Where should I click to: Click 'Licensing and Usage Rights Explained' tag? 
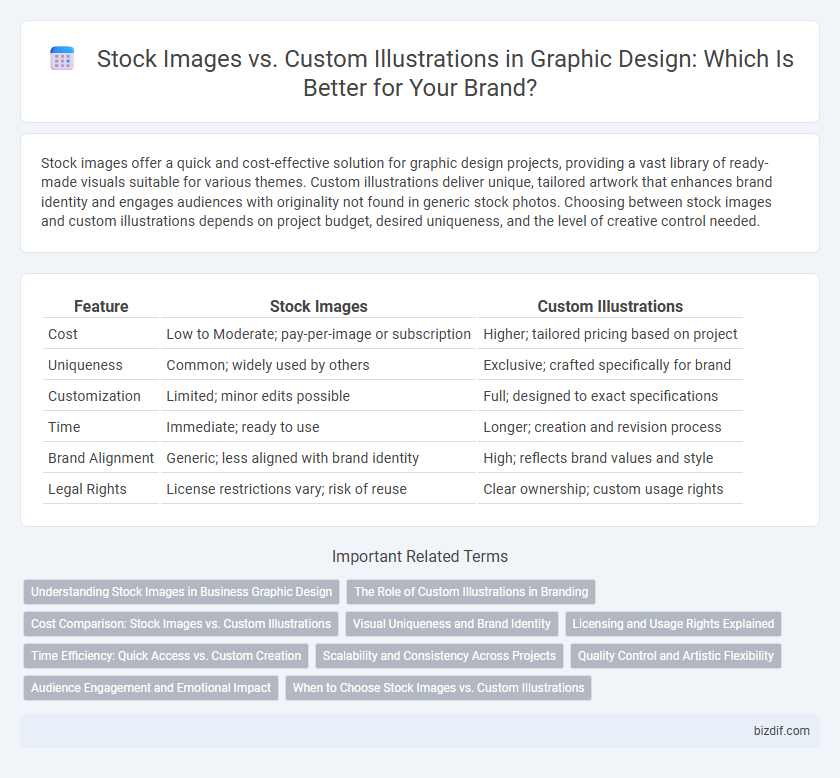(x=673, y=624)
